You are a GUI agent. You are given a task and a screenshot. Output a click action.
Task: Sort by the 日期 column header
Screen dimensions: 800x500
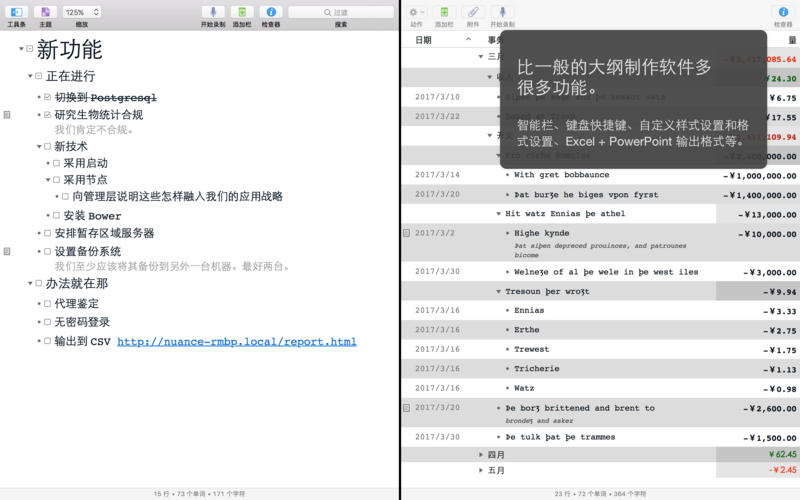tap(423, 40)
